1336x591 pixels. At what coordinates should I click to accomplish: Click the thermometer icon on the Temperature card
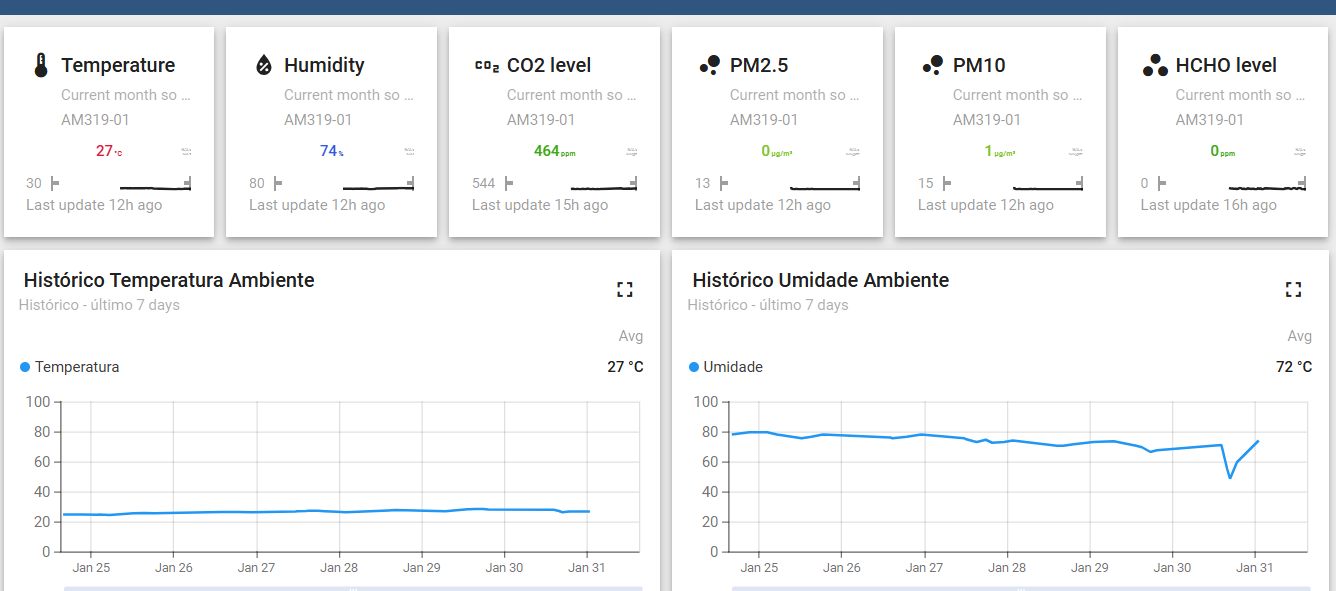[38, 63]
